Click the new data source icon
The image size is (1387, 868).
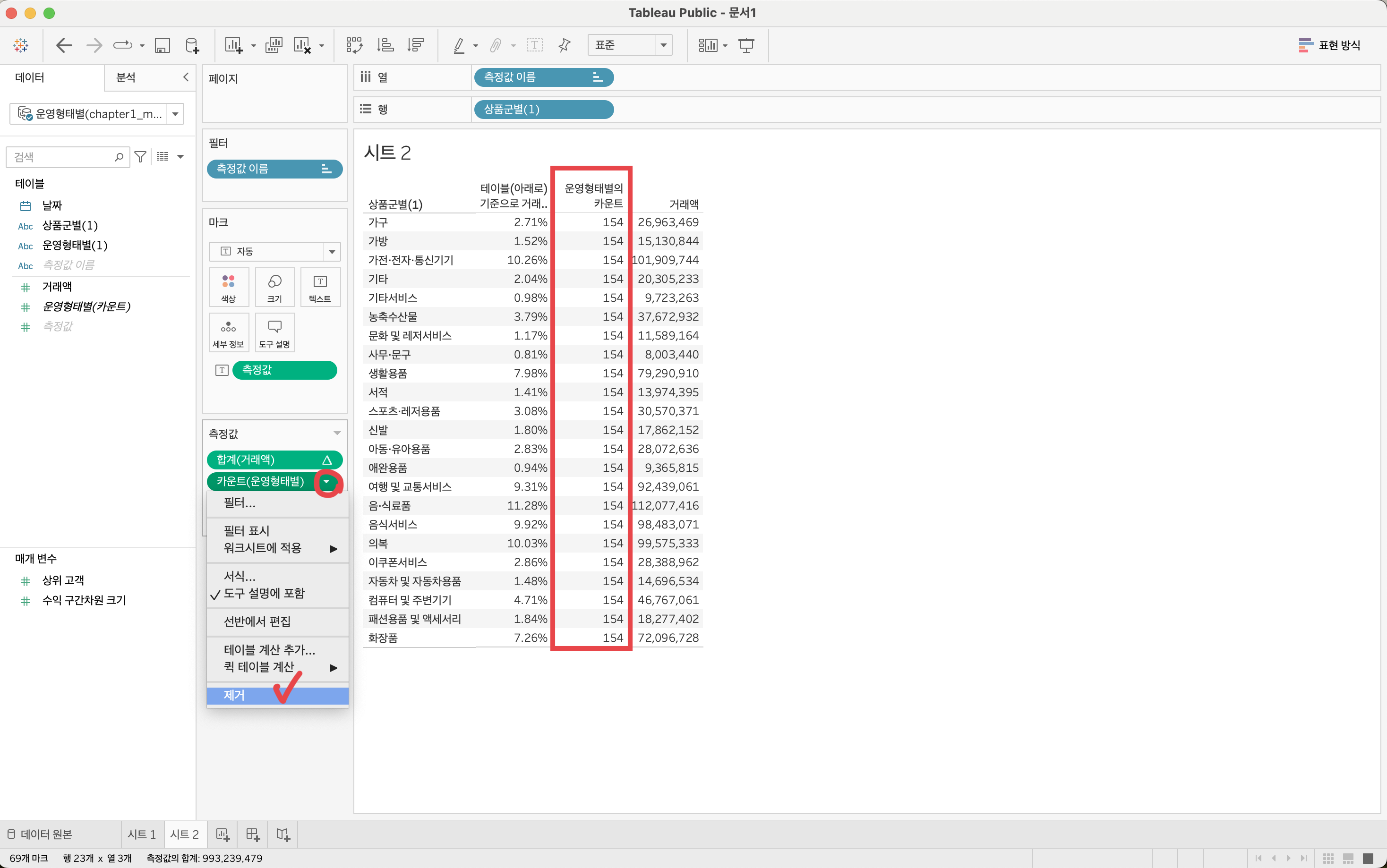click(192, 45)
